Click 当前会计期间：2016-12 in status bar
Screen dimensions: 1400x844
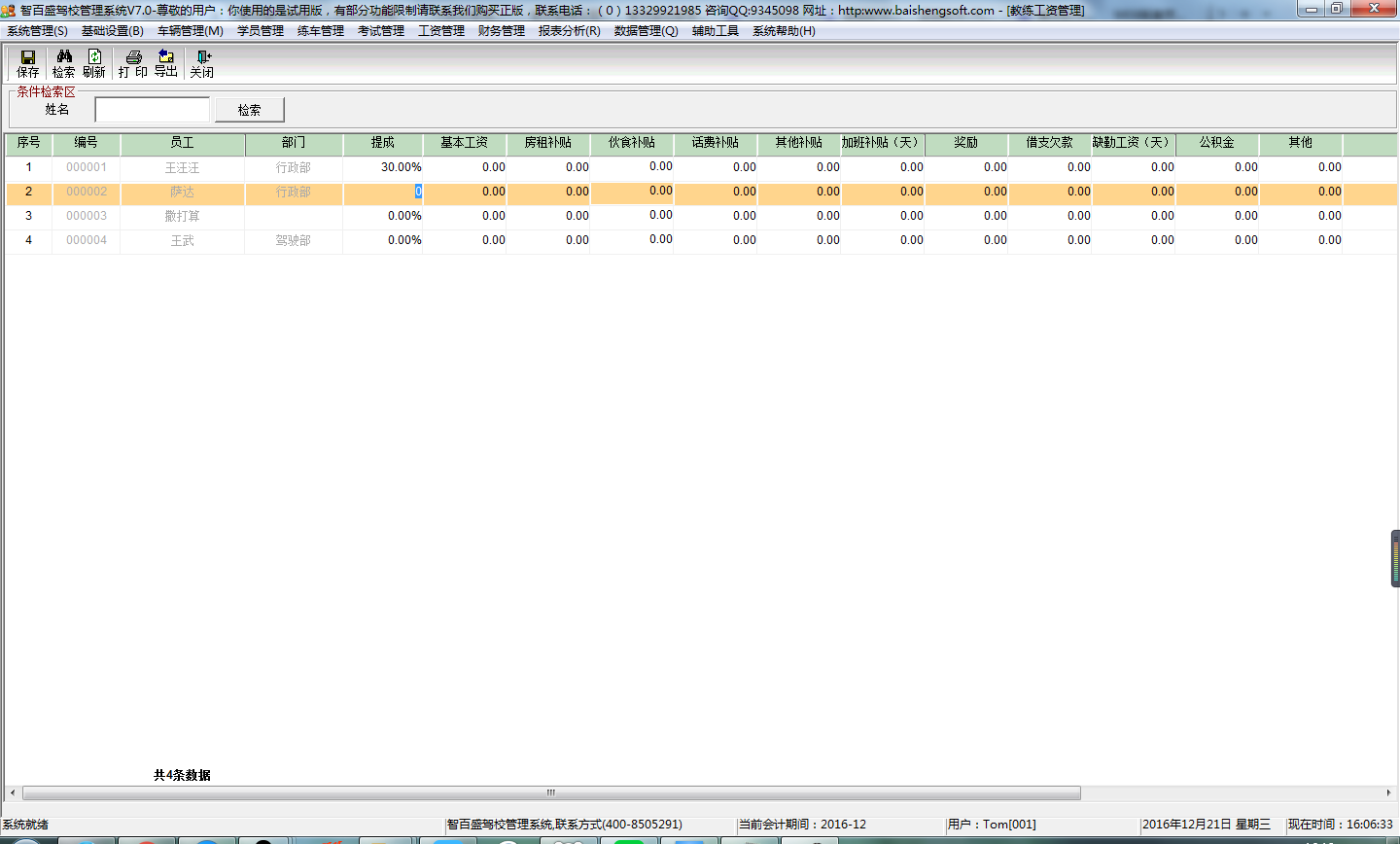(x=802, y=825)
